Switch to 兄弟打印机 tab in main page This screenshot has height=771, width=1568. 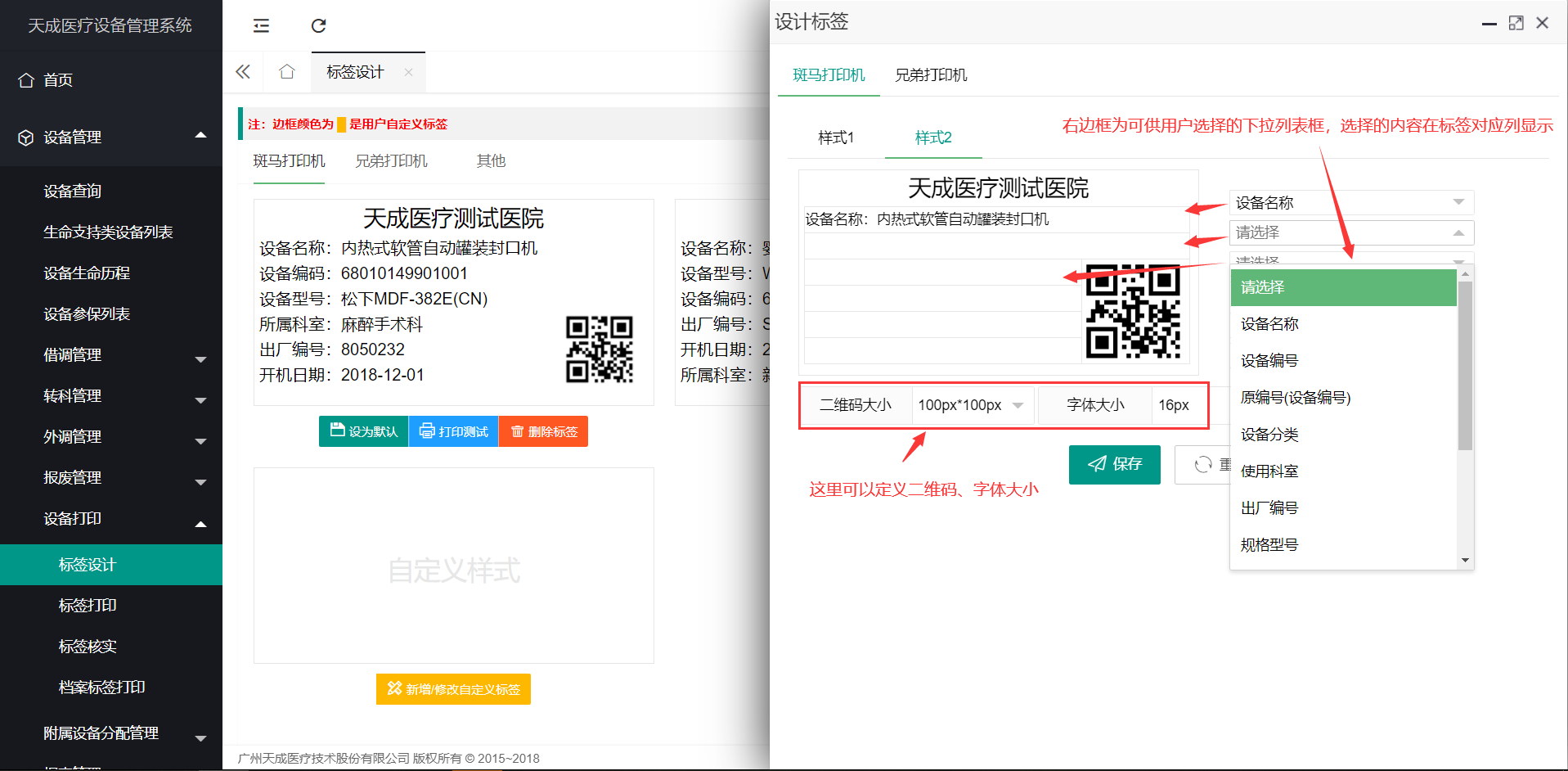click(391, 161)
